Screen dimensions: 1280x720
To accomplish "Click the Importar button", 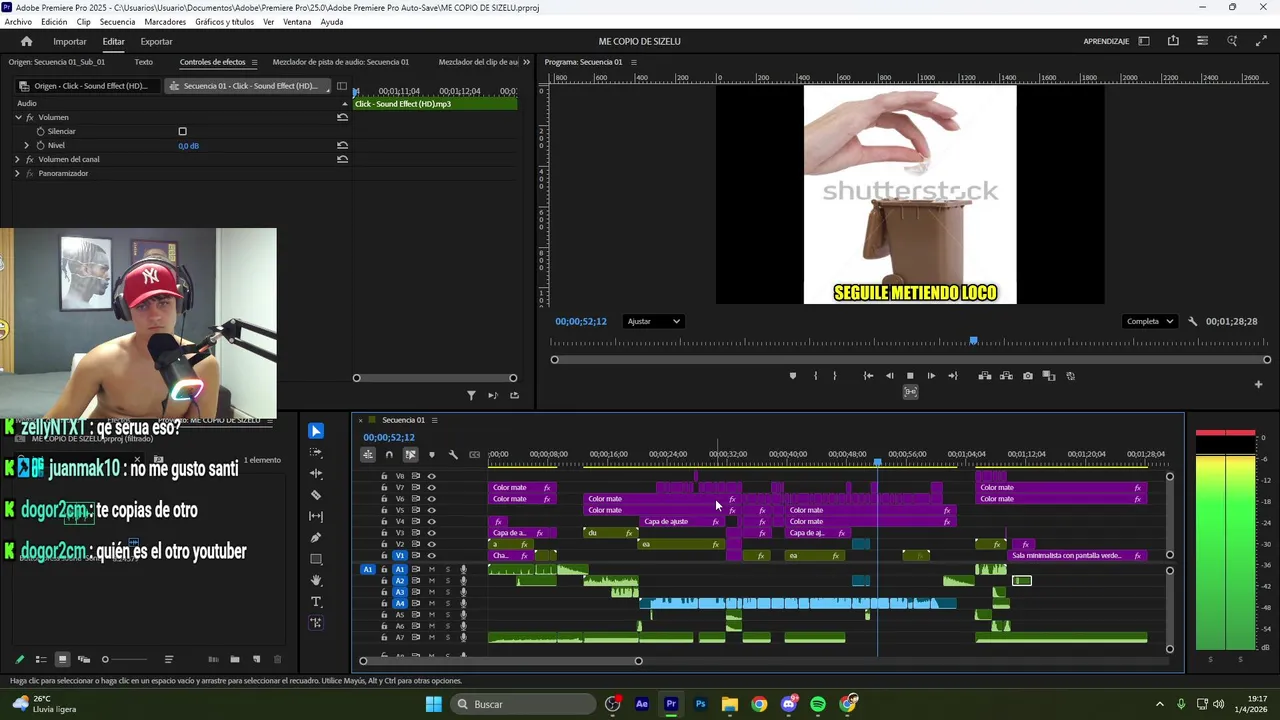I will coord(70,41).
